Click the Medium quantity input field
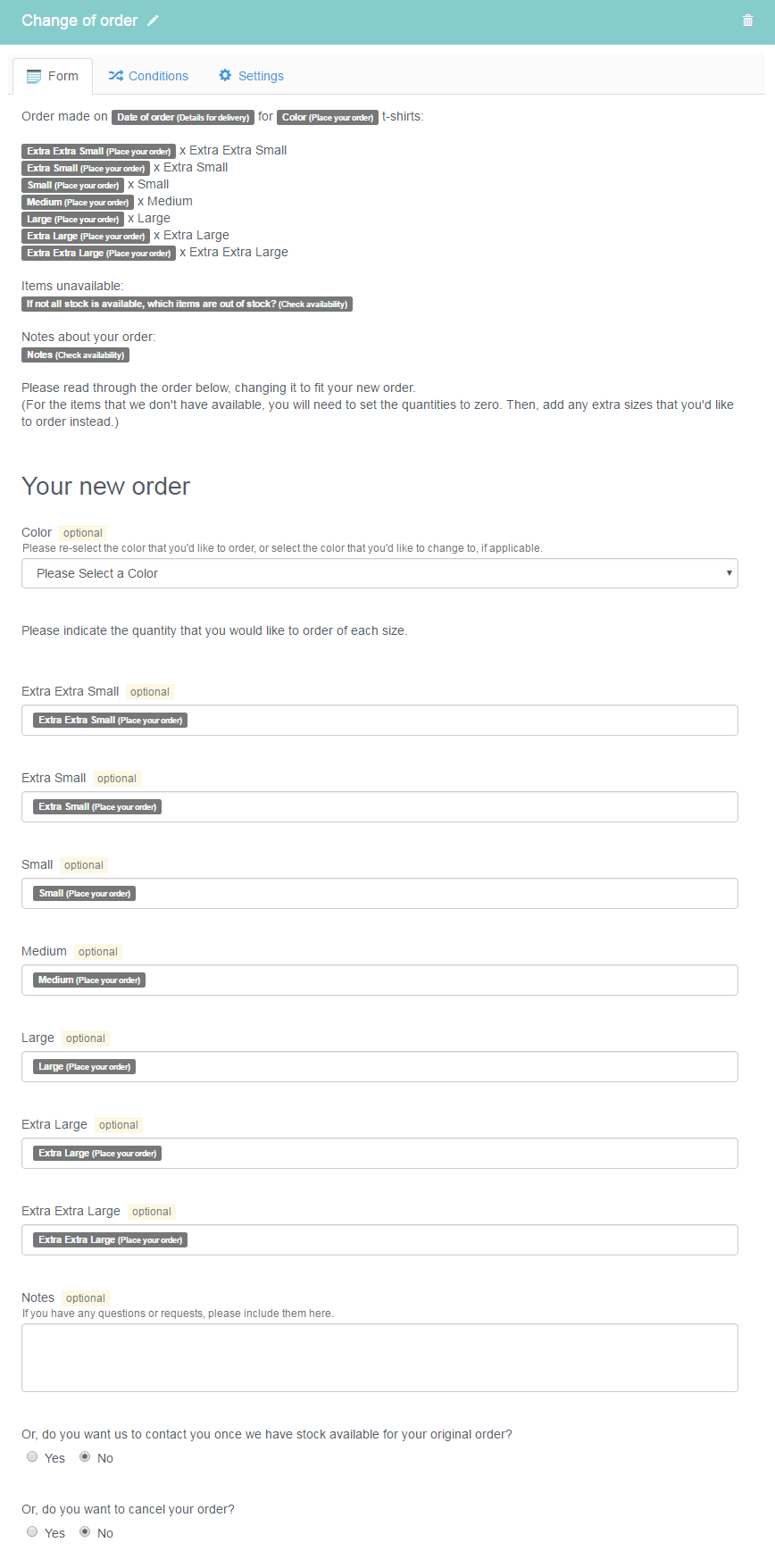775x1568 pixels. 379,980
